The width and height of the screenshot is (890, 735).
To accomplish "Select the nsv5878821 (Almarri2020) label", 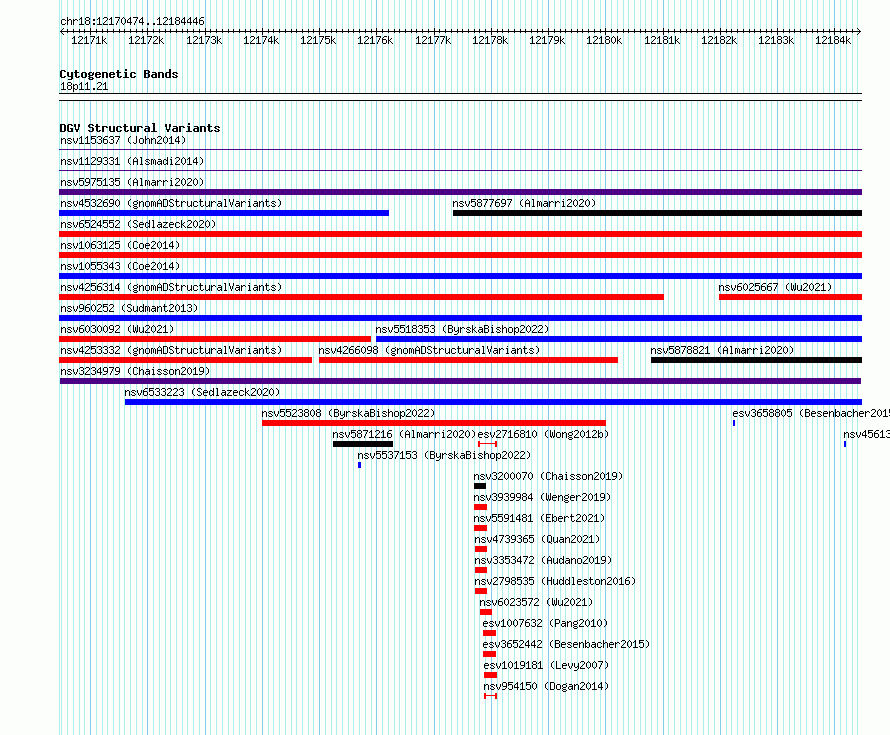I will (x=722, y=350).
